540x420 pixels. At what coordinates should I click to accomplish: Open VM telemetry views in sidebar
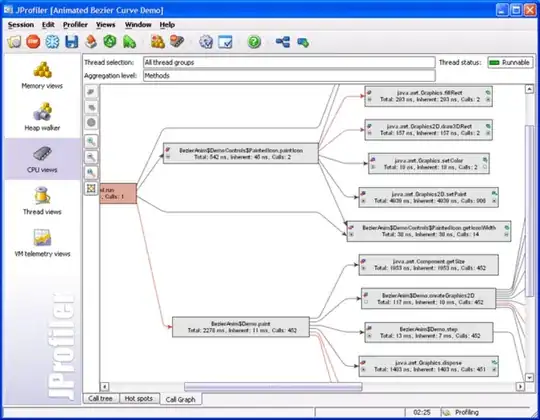(x=42, y=243)
